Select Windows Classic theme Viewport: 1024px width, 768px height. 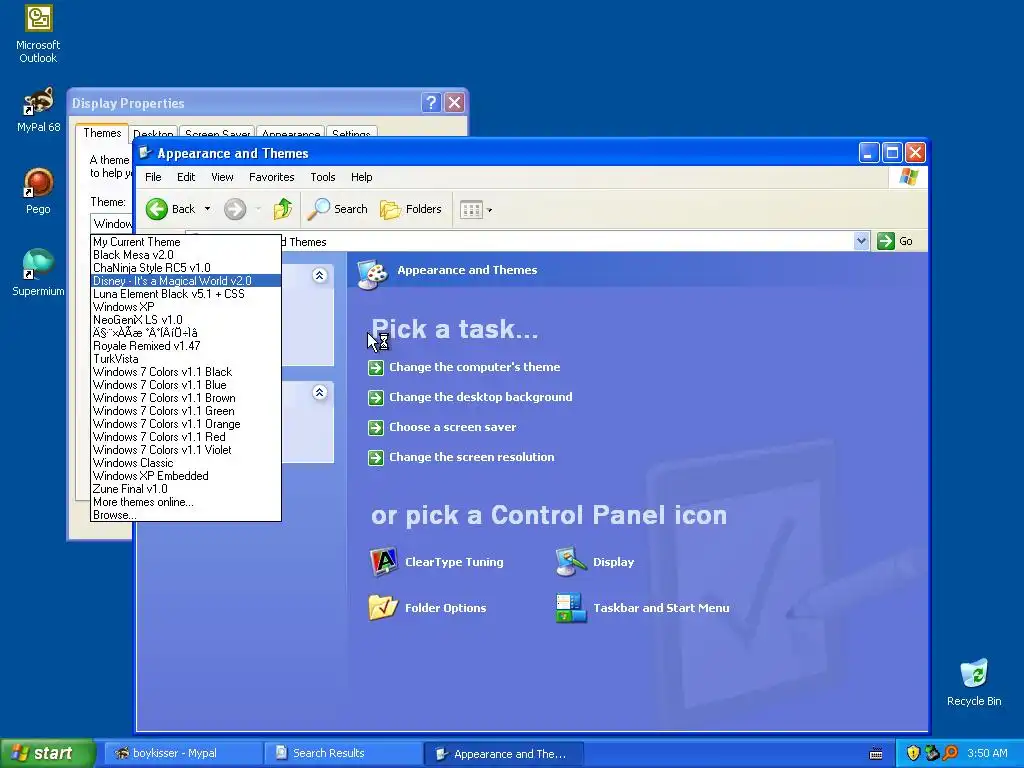pyautogui.click(x=186, y=463)
